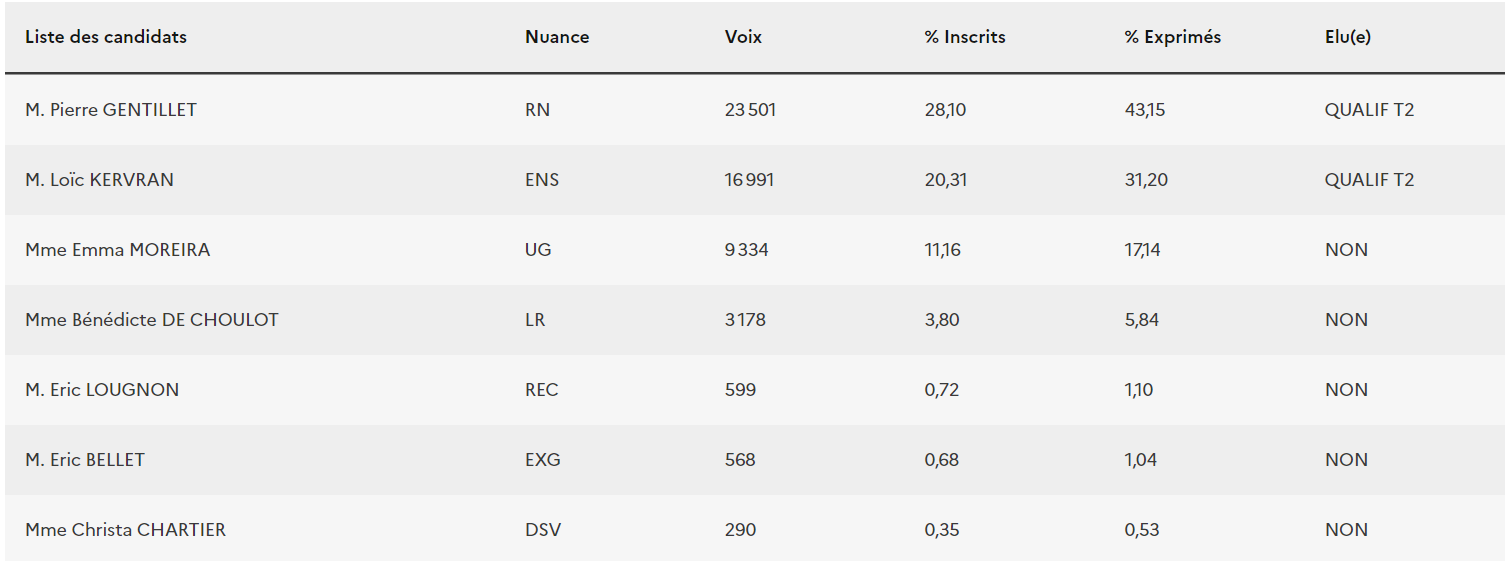The image size is (1510, 561).
Task: Click QUALIF T2 status for Gentillet
Action: (1369, 110)
